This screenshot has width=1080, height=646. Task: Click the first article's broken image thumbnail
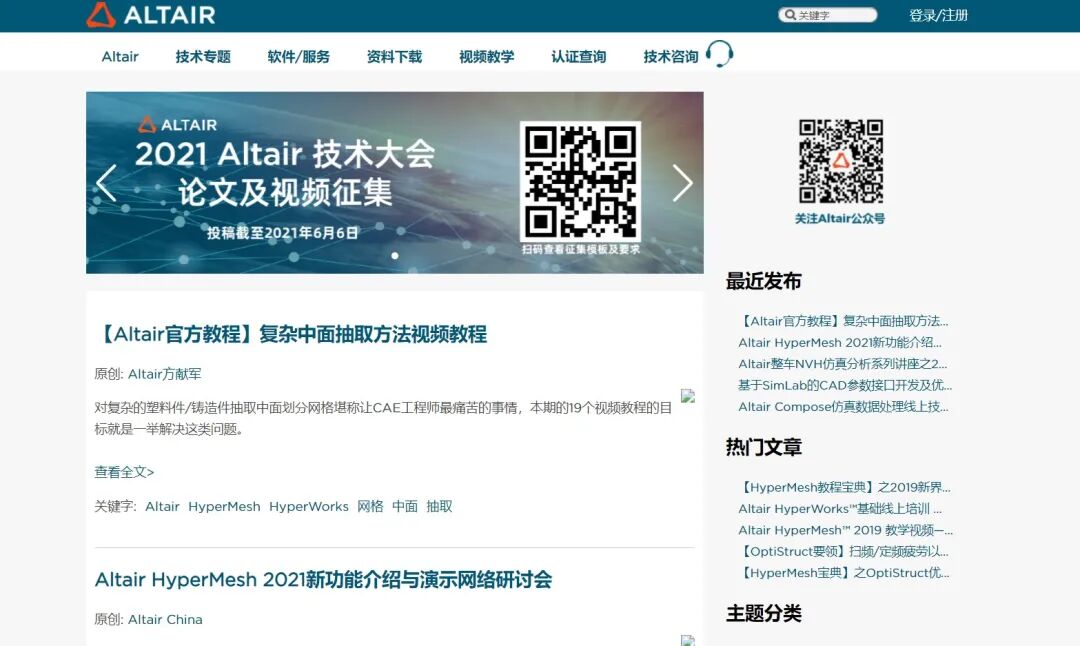tap(687, 396)
